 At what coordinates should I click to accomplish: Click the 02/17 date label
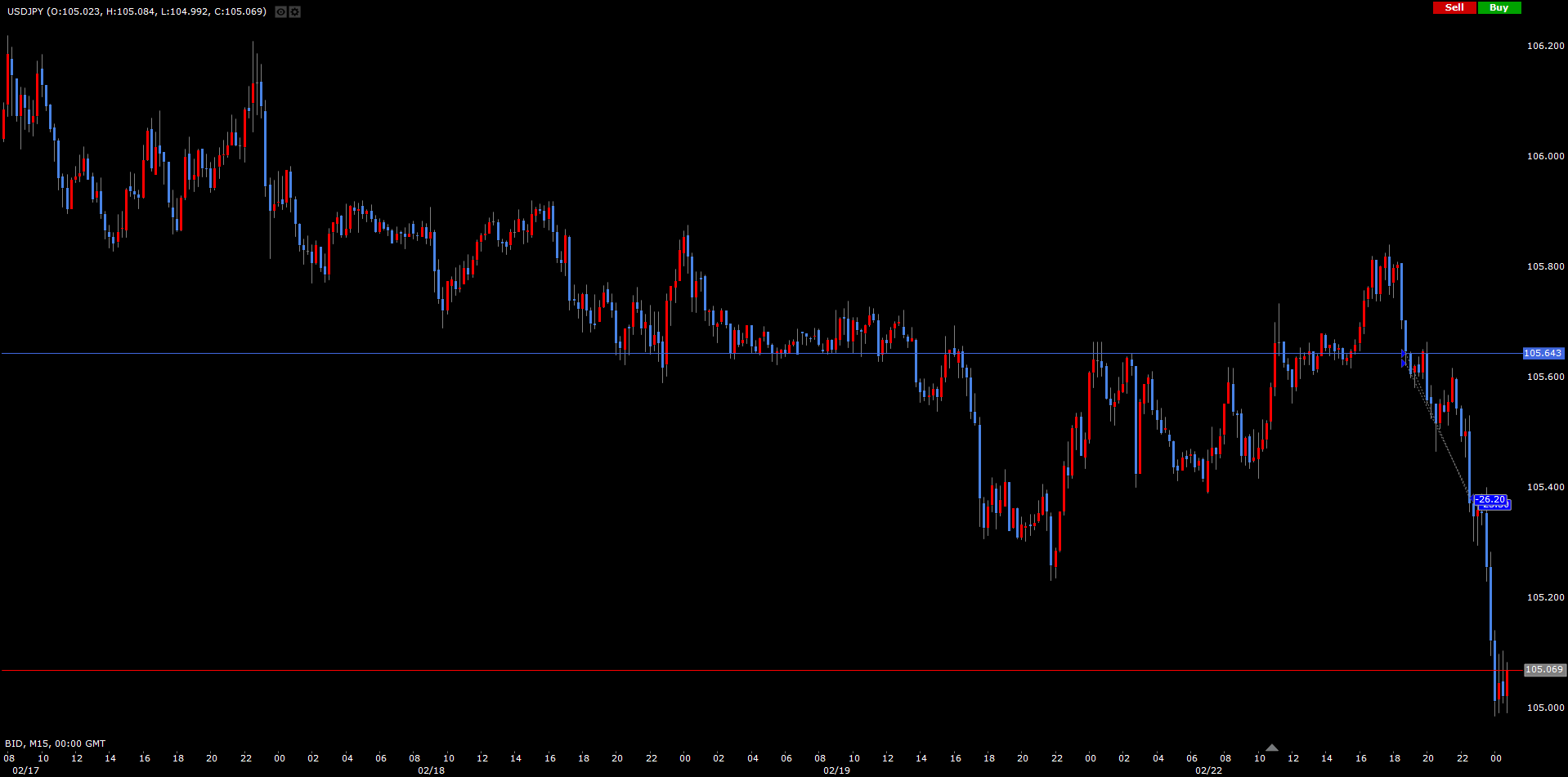(25, 770)
